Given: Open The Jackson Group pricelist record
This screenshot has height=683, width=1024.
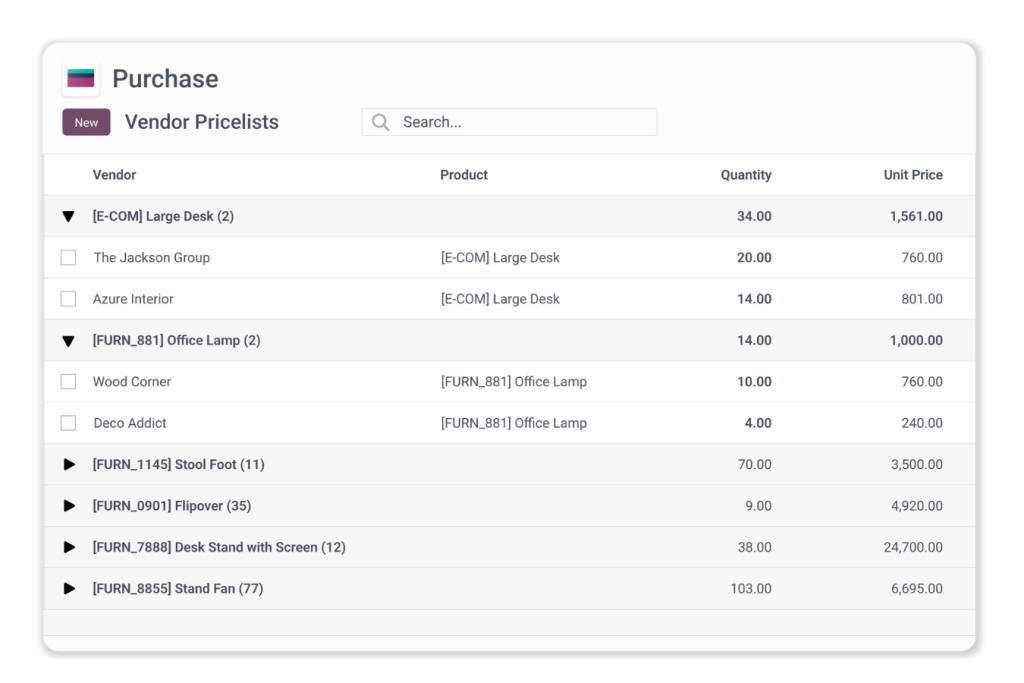Looking at the screenshot, I should [x=152, y=257].
